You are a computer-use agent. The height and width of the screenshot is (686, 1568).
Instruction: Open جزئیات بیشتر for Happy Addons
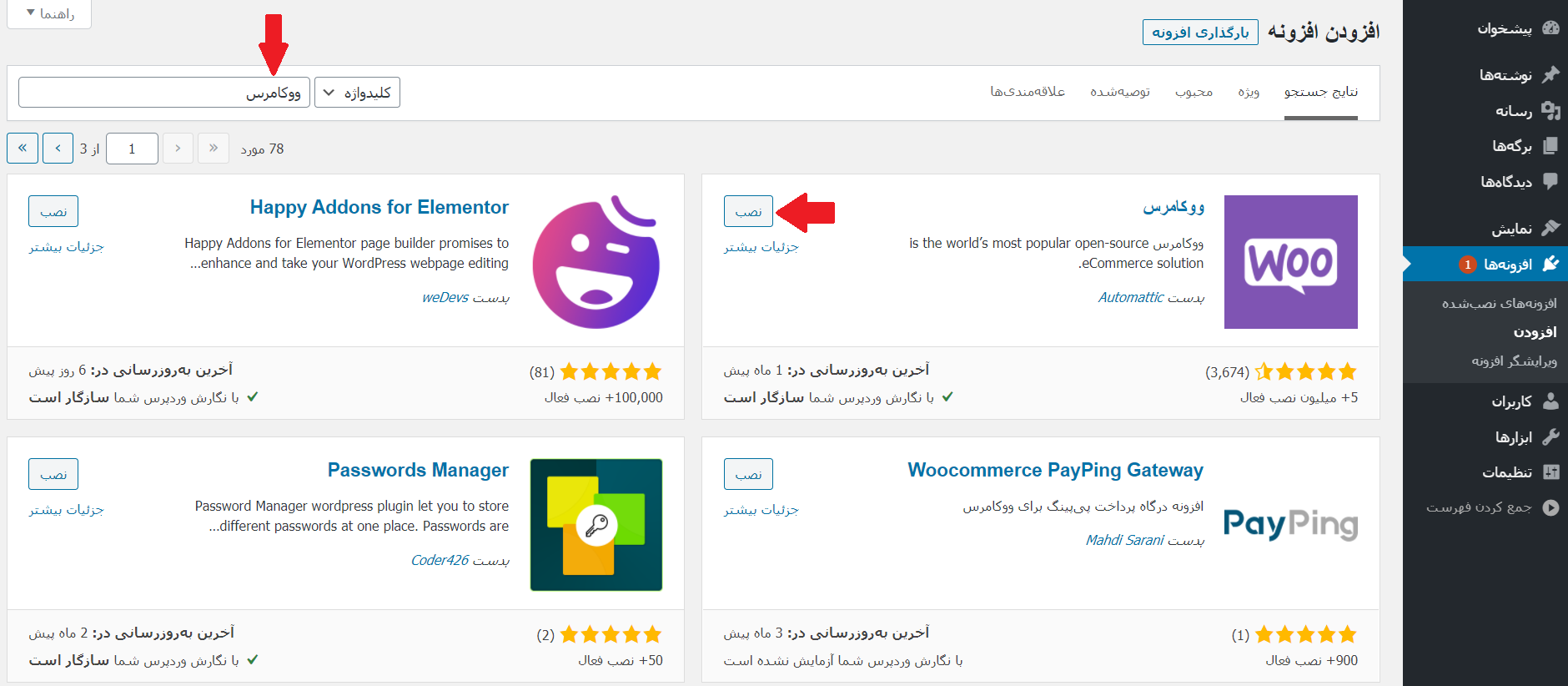[x=66, y=247]
